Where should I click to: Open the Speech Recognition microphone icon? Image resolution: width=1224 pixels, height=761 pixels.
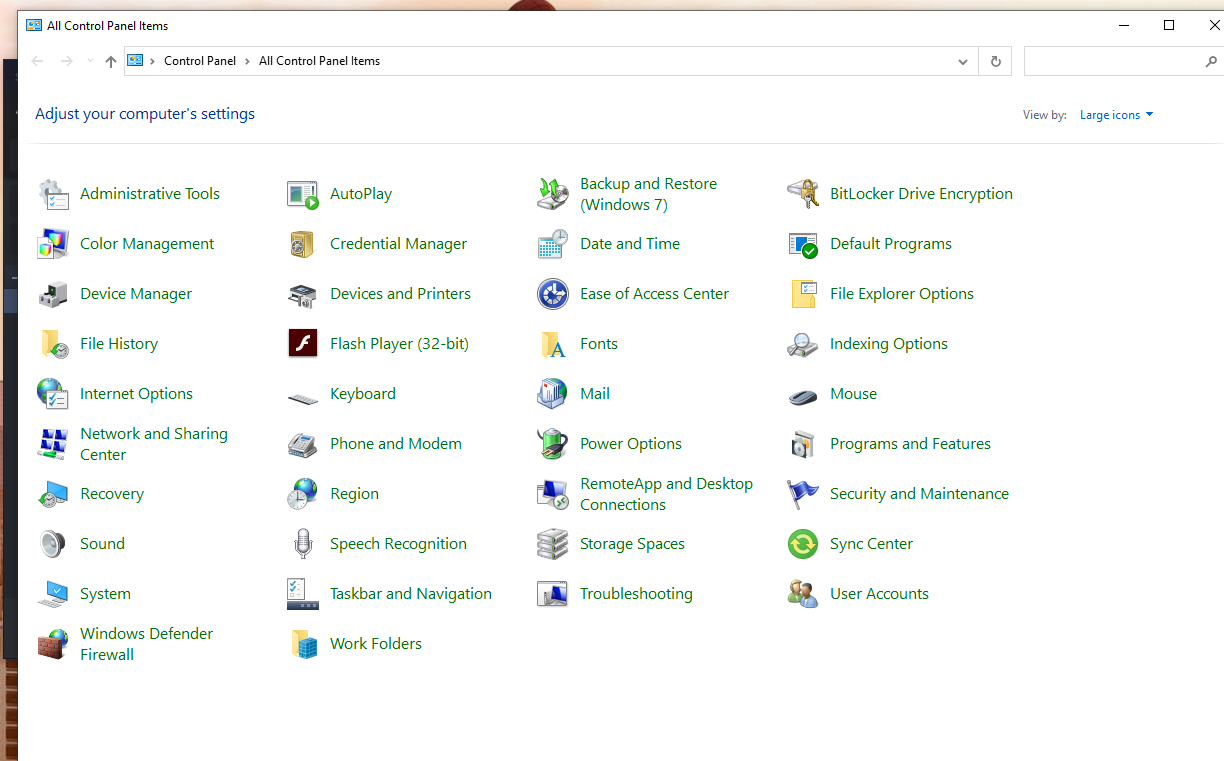pyautogui.click(x=303, y=544)
